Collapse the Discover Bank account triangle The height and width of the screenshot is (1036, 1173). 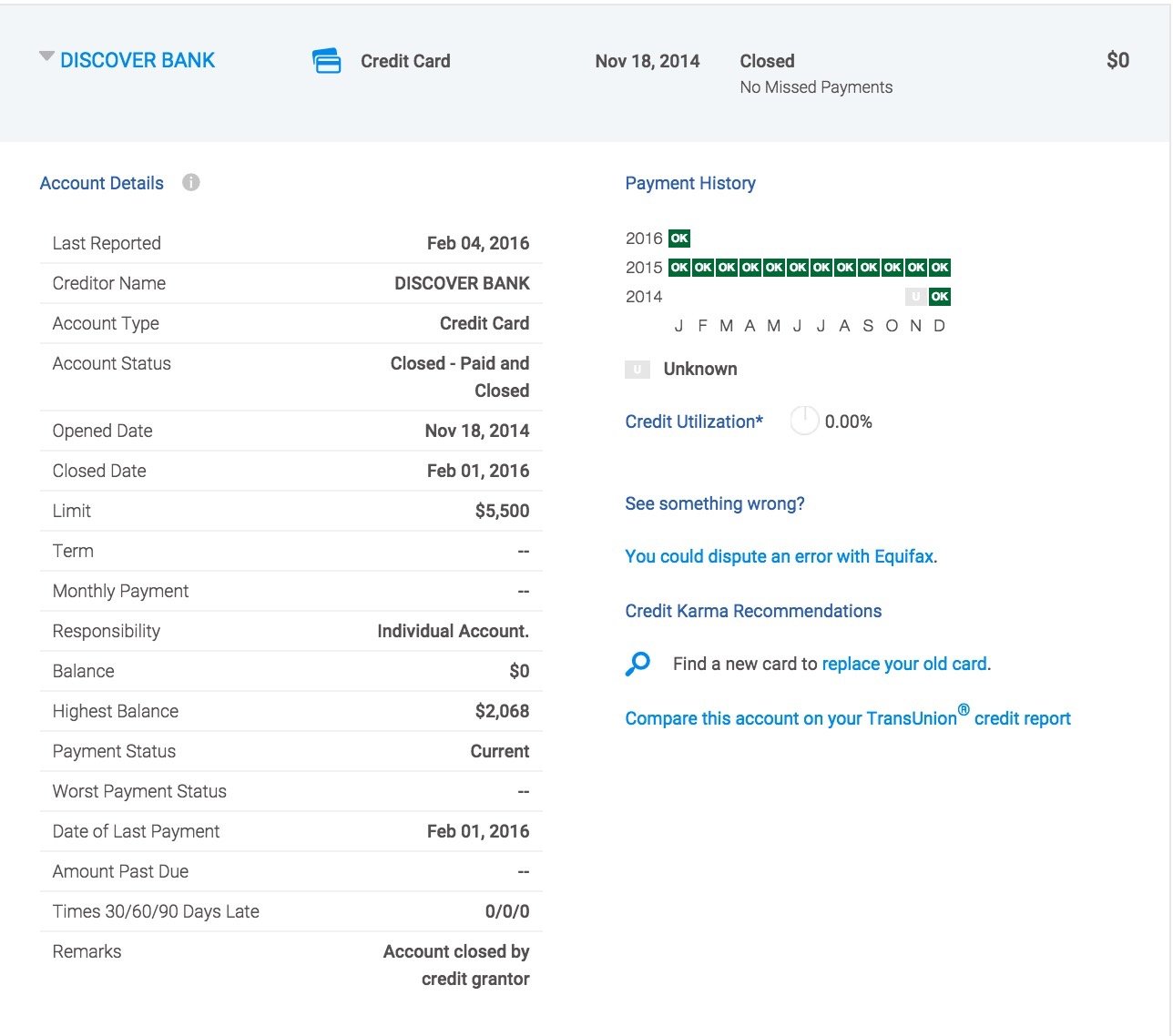pyautogui.click(x=46, y=57)
